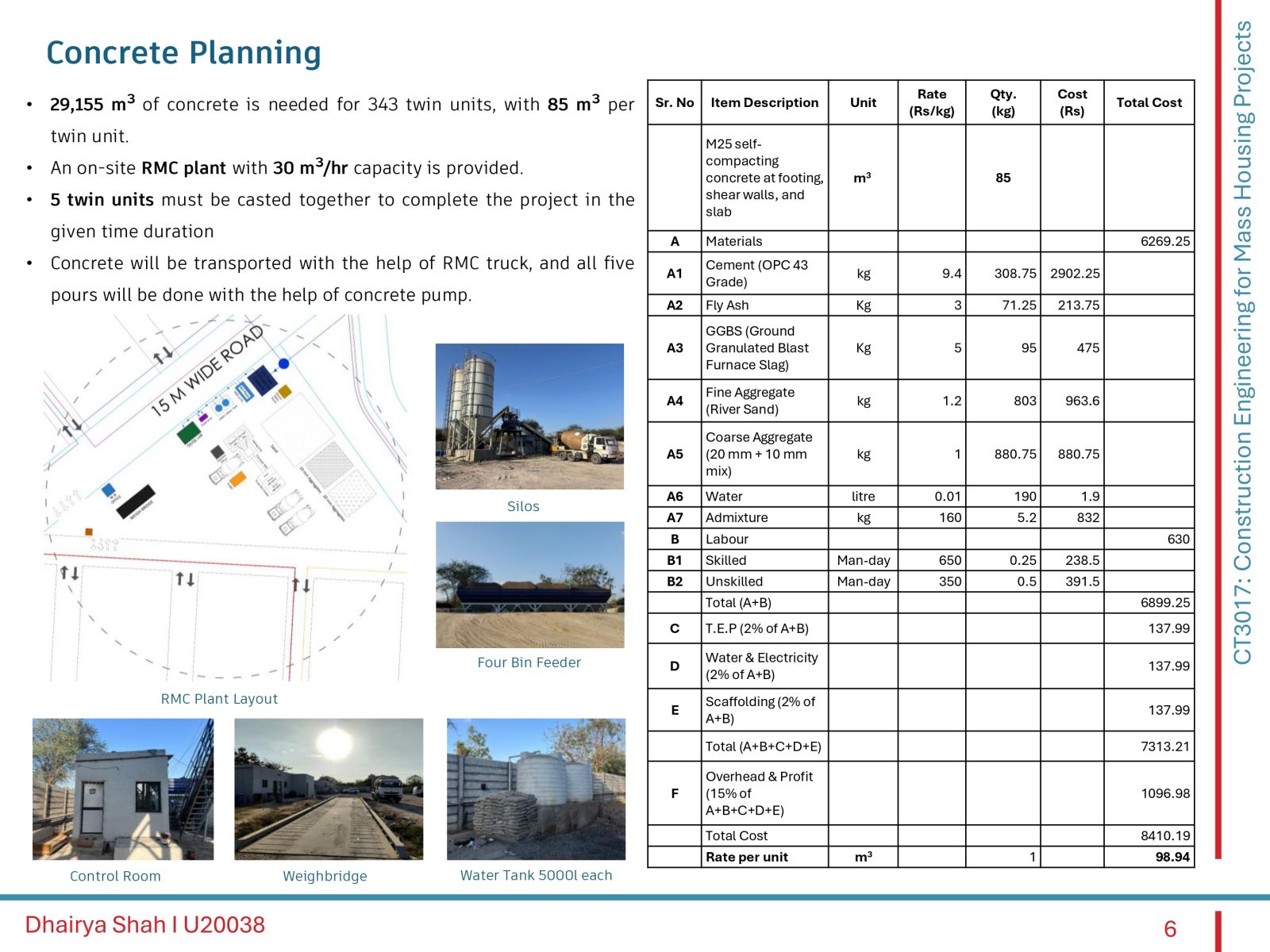
Task: Click the 15 M WIDE ROAD label
Action: (208, 370)
